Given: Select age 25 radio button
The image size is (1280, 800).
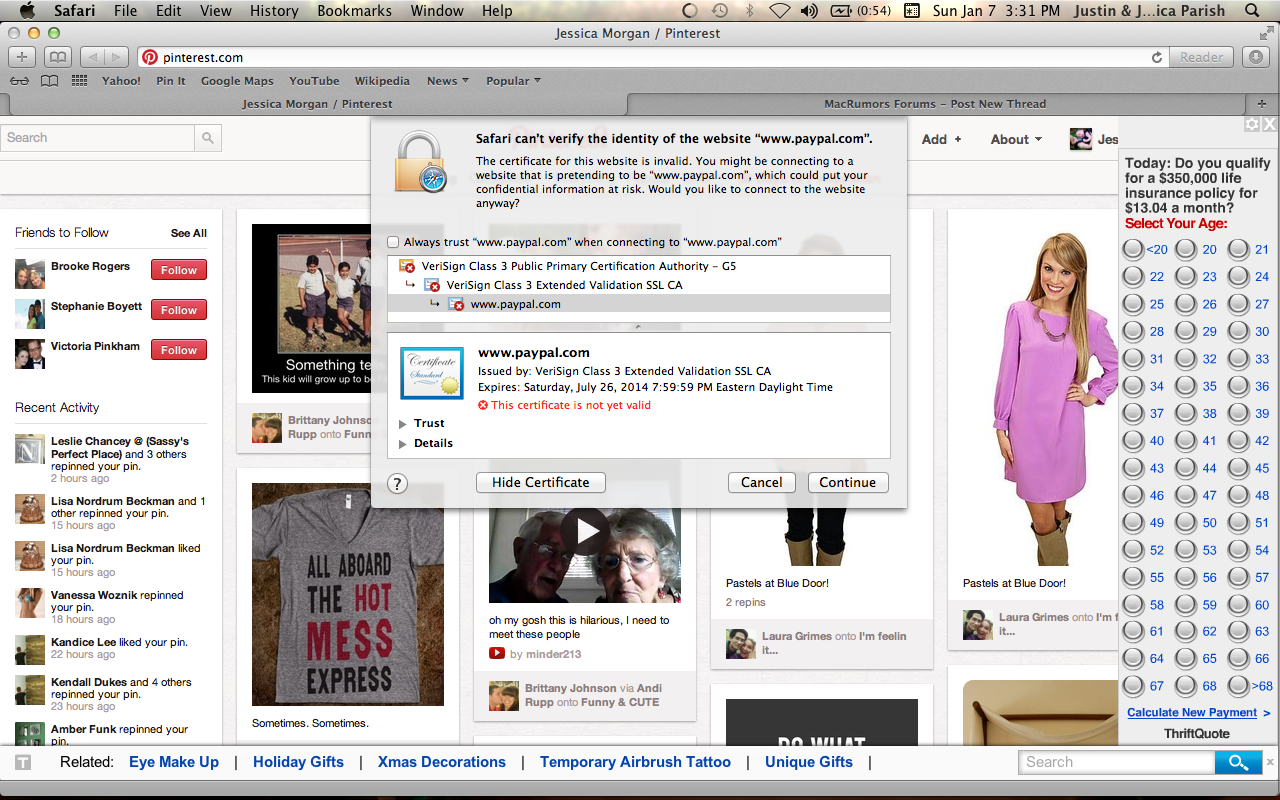Looking at the screenshot, I should [1133, 304].
